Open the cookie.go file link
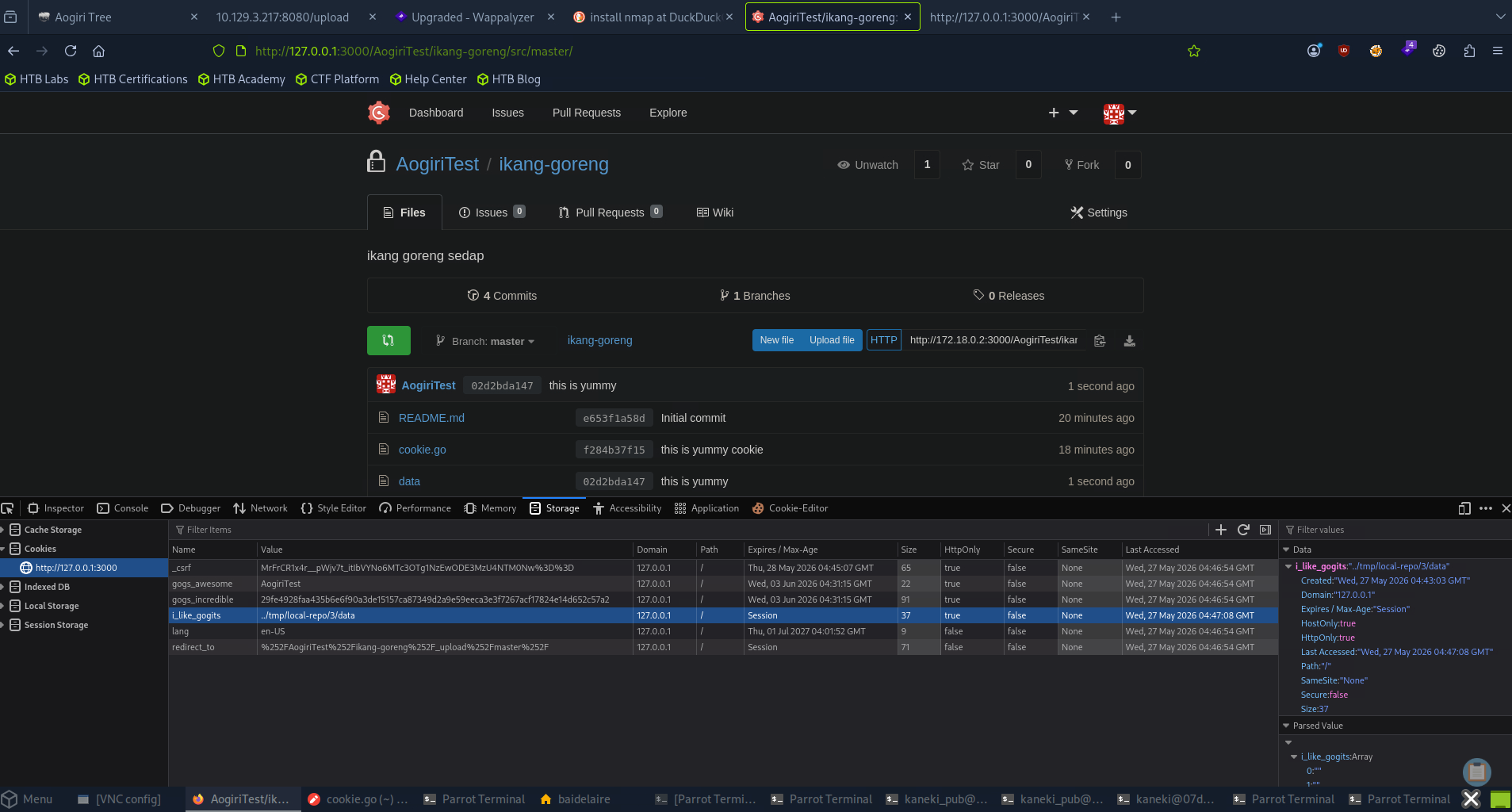The image size is (1512, 812). tap(423, 450)
